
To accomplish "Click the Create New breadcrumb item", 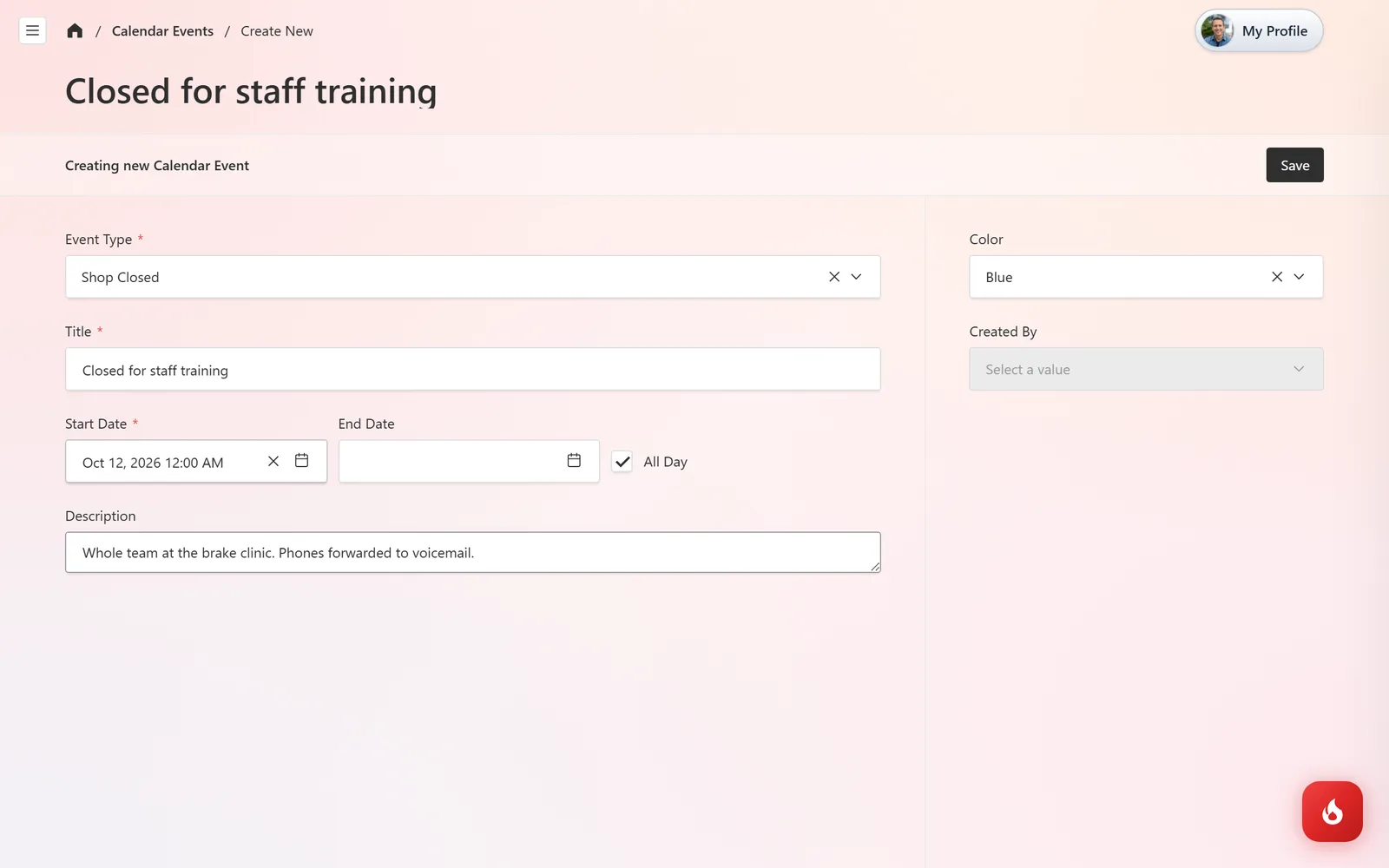I will coord(277,31).
